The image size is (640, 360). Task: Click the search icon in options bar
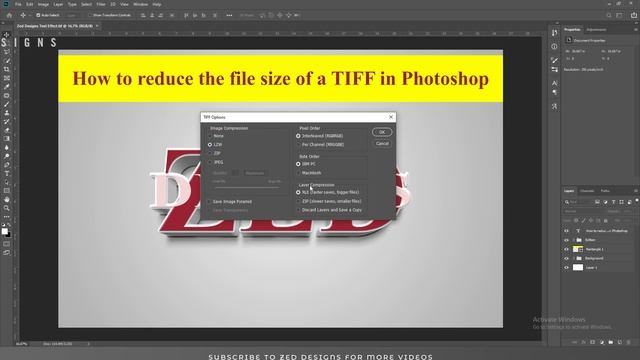609,15
